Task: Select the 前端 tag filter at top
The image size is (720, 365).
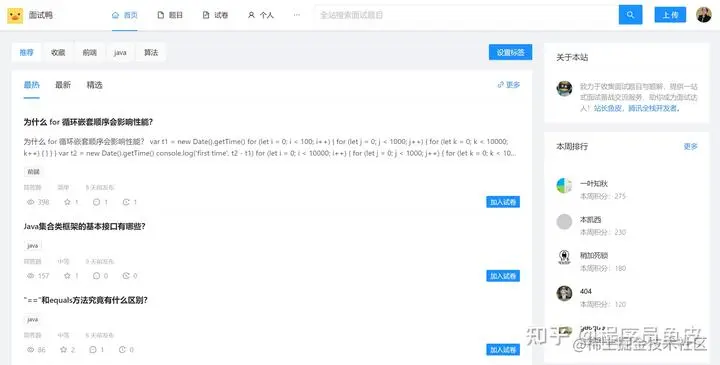Action: click(90, 52)
